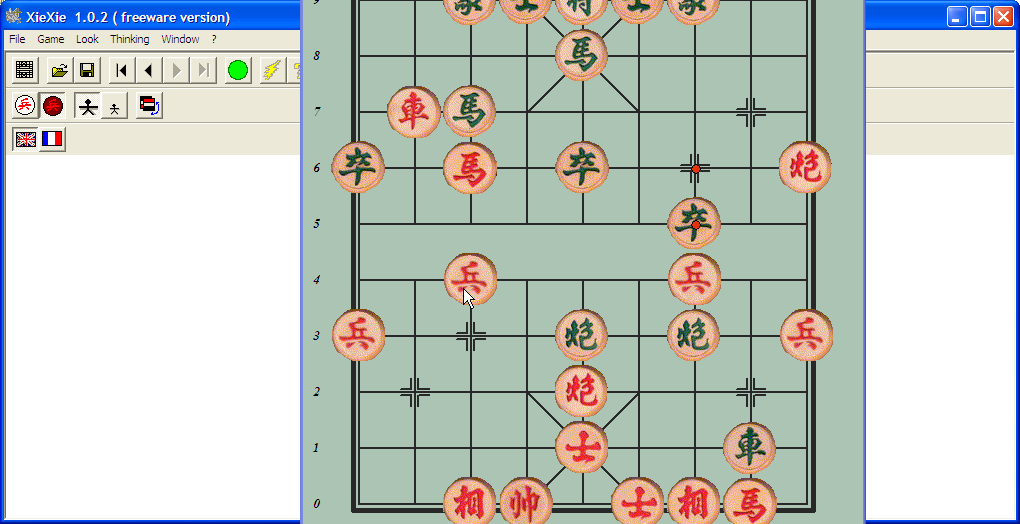
Task: Choose the small figure size button
Action: click(x=114, y=105)
